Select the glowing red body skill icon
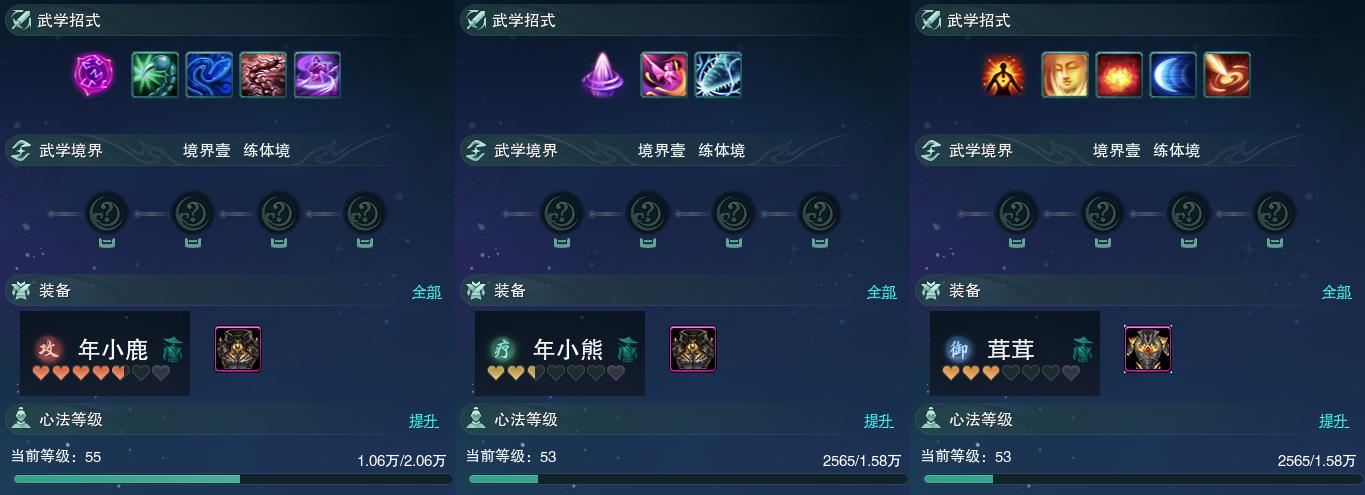1365x495 pixels. [x=1004, y=75]
